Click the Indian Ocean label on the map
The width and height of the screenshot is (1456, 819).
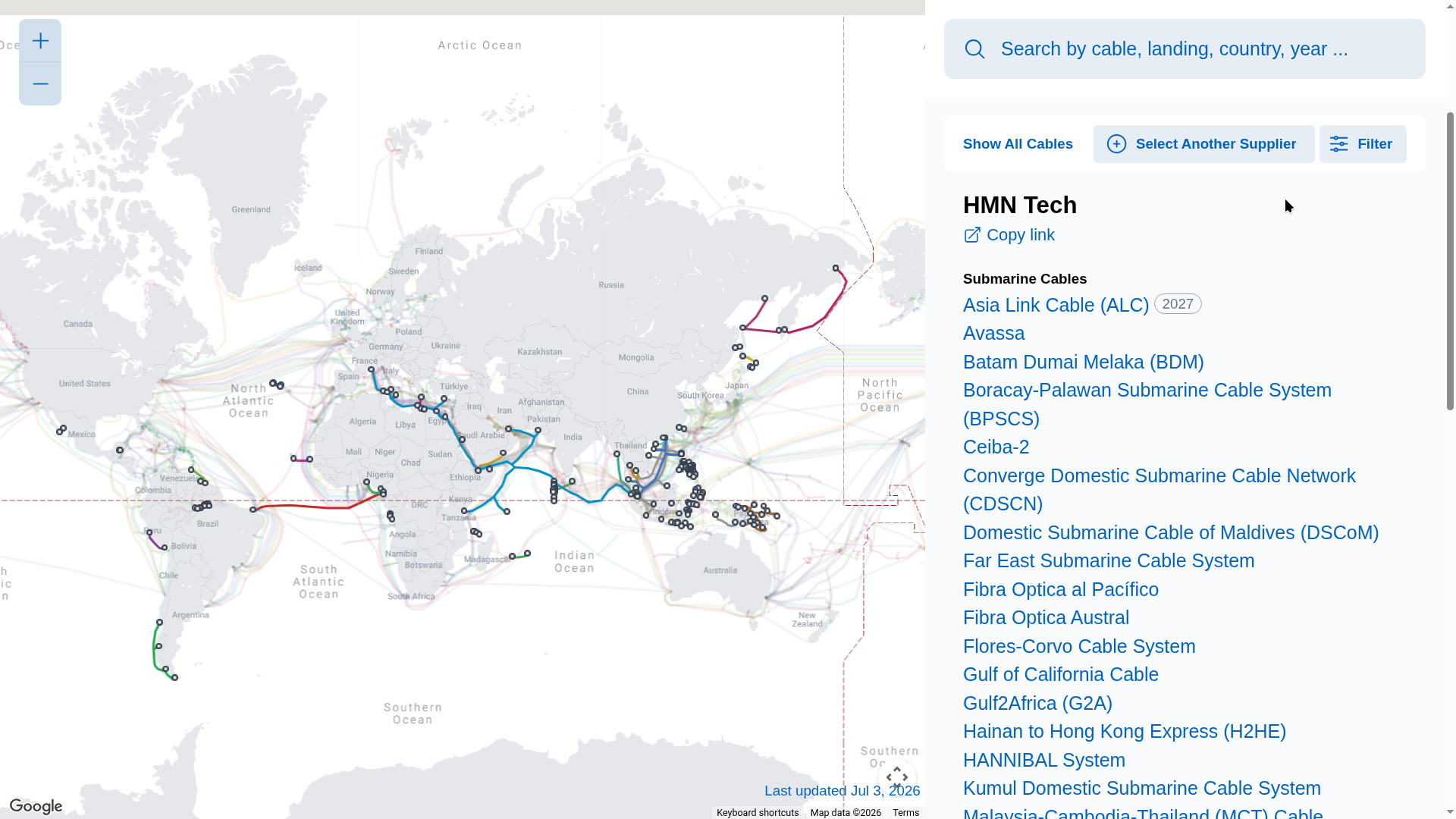pyautogui.click(x=574, y=562)
